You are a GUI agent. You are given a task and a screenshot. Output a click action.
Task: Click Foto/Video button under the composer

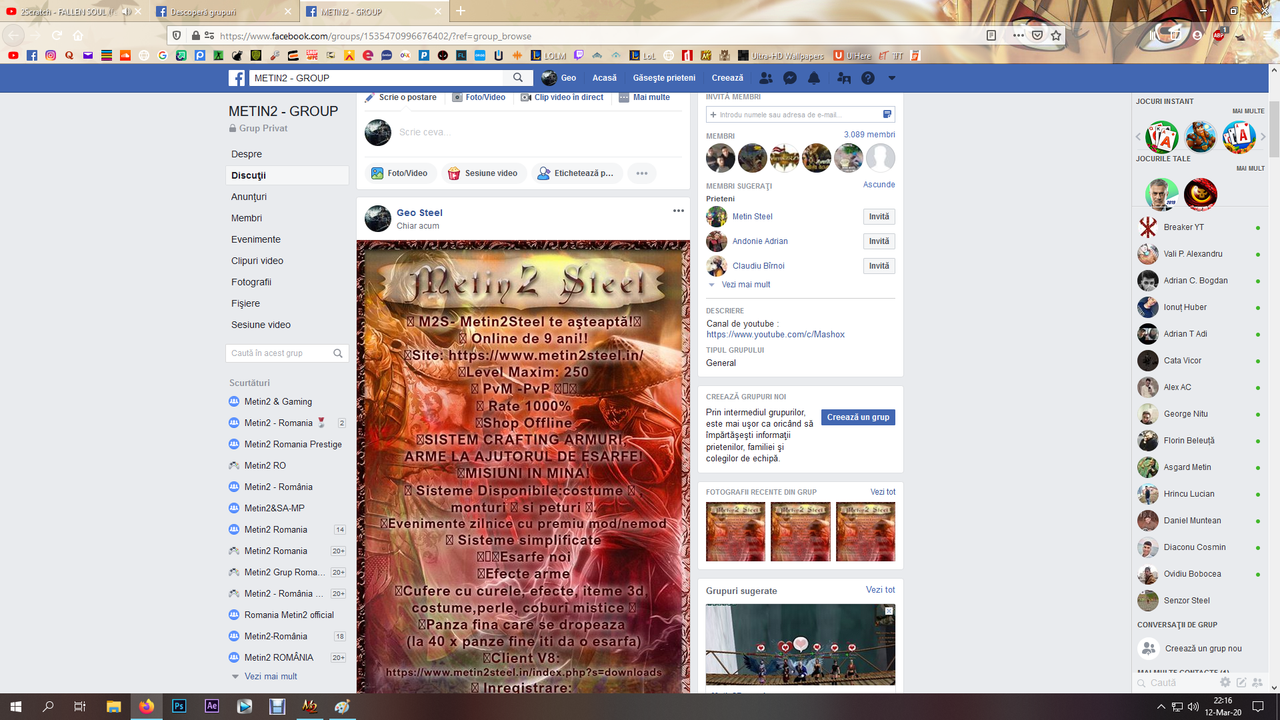point(399,173)
